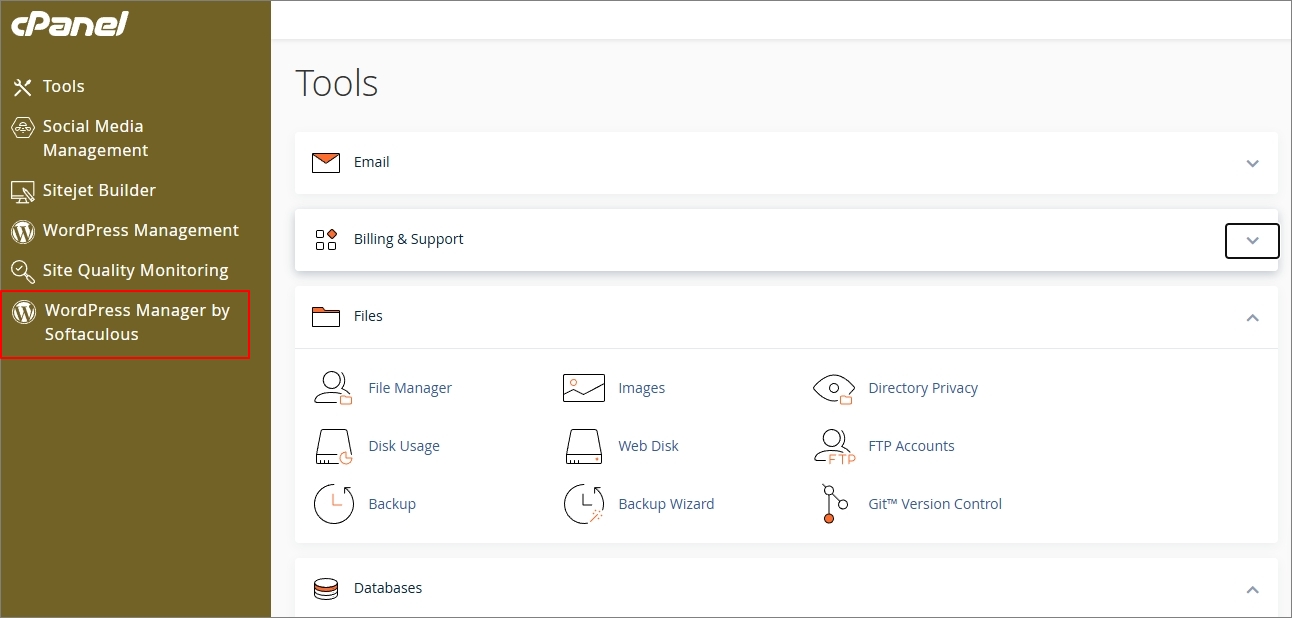Select Social Media Management sidebar item
The image size is (1292, 618).
point(94,138)
